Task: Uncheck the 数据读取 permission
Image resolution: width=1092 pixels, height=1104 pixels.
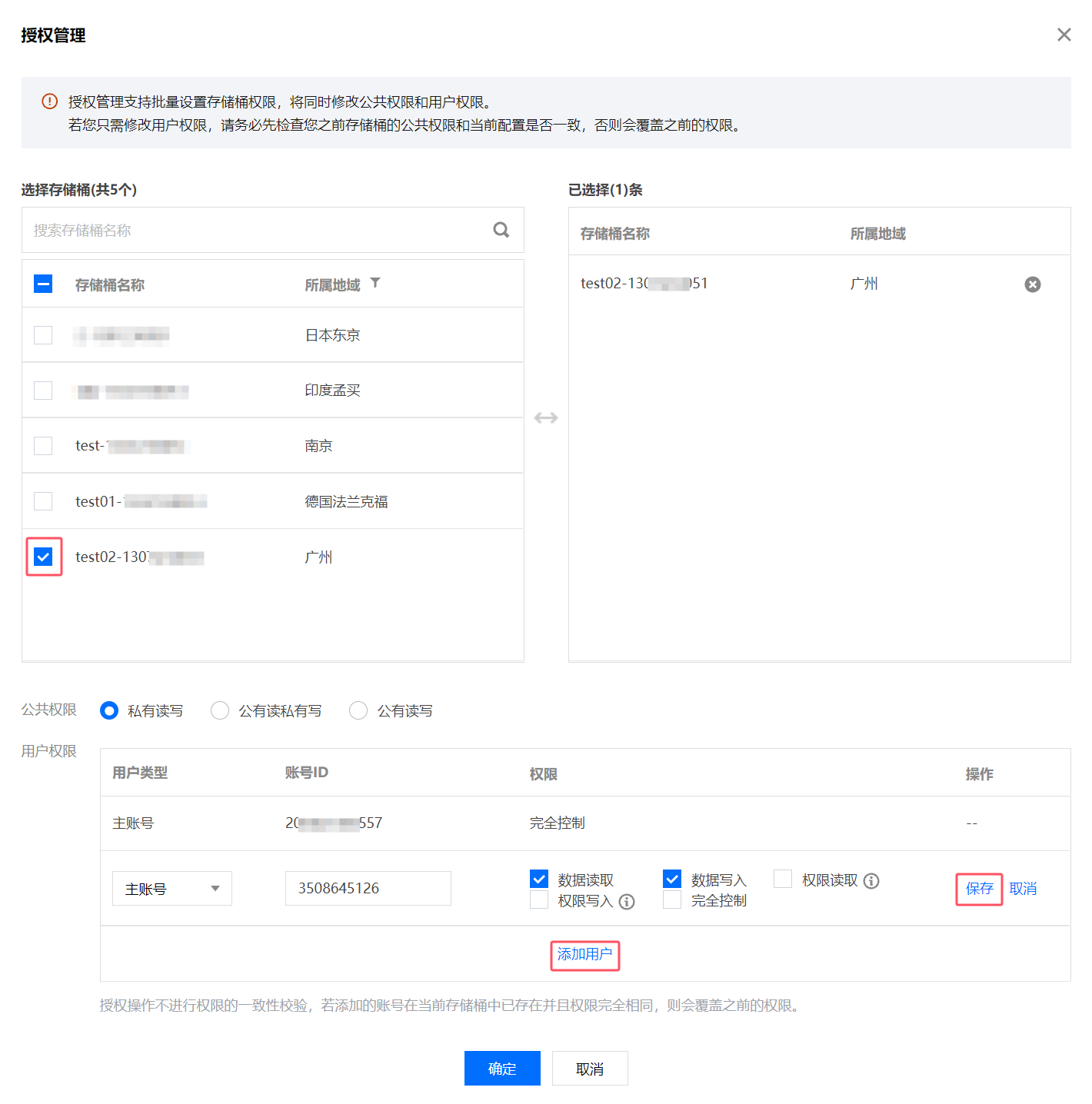Action: click(539, 879)
